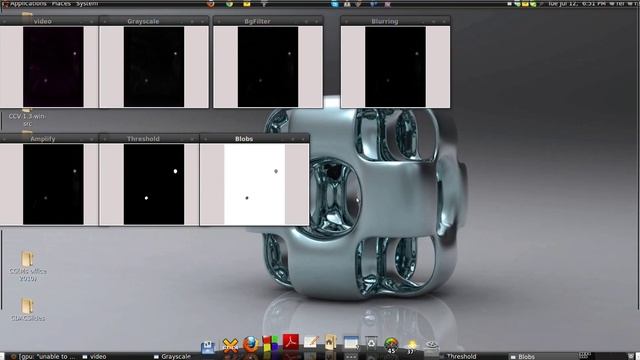Launch the text editor notepad dock icon
The height and width of the screenshot is (360, 640).
pyautogui.click(x=311, y=342)
